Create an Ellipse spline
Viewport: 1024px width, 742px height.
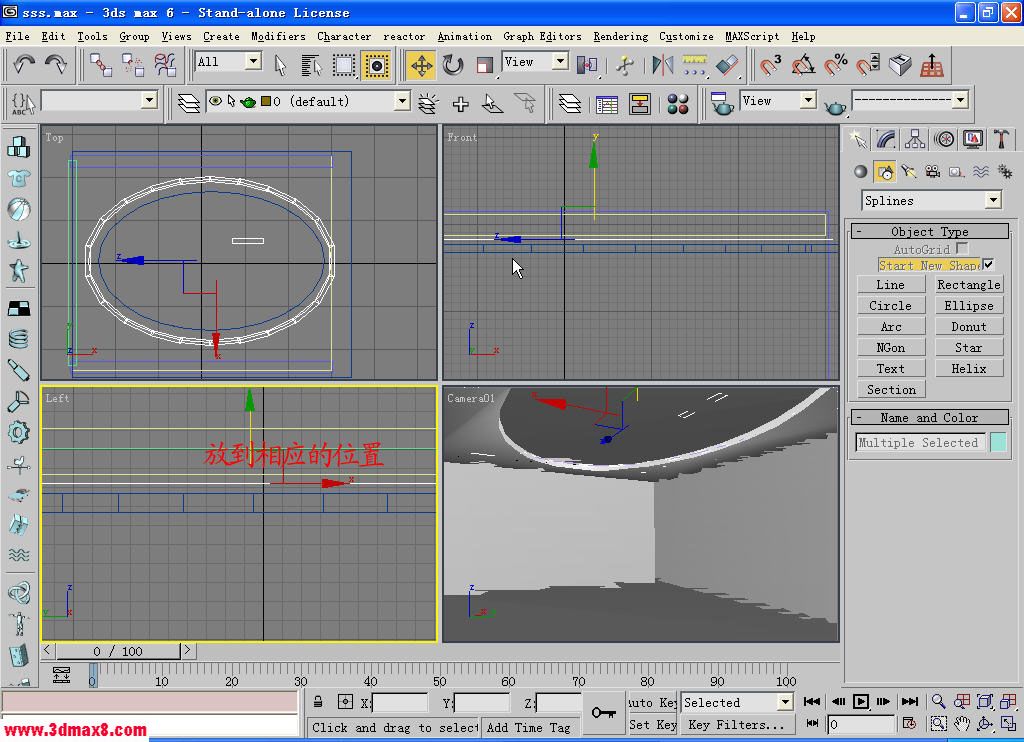click(x=968, y=305)
